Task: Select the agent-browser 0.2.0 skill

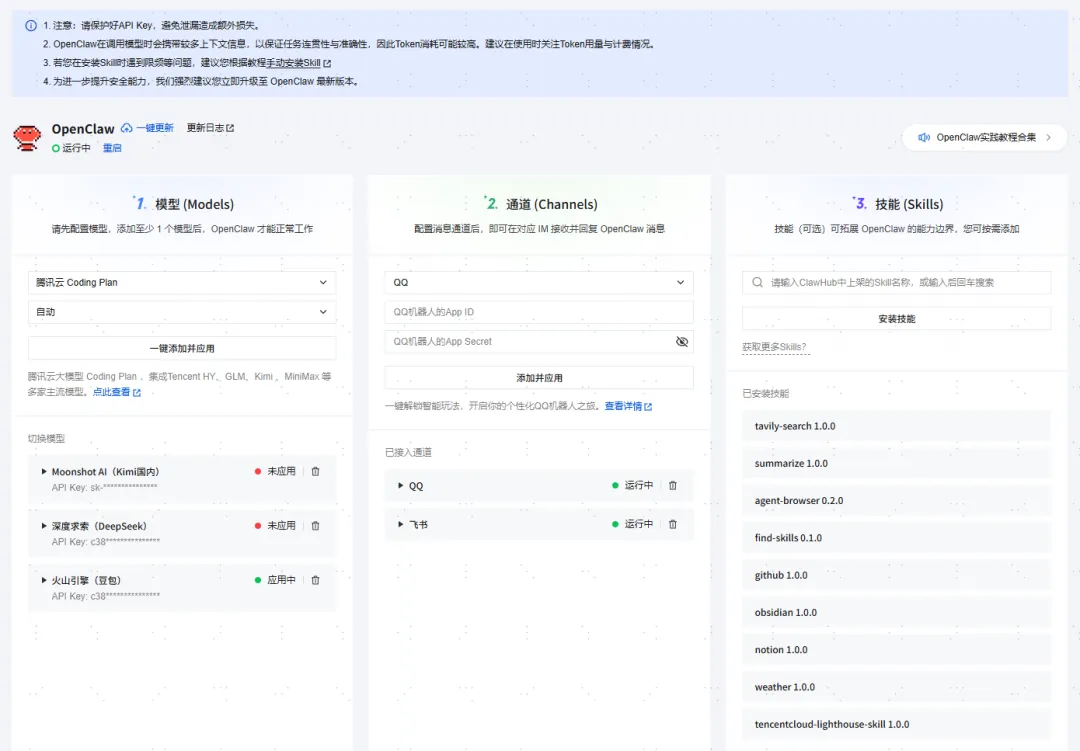Action: 896,501
